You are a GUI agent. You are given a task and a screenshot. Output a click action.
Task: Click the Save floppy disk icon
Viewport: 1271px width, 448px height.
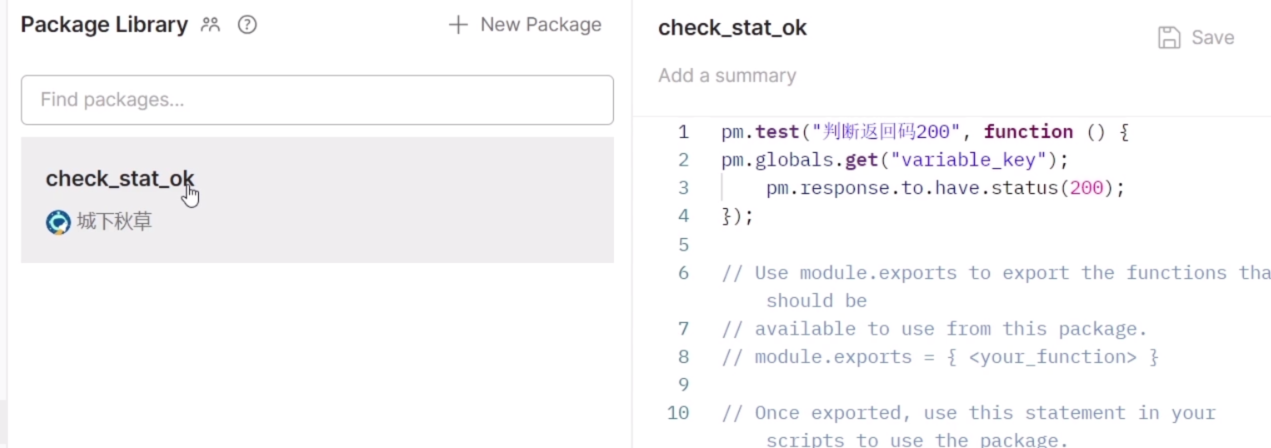(x=1169, y=38)
